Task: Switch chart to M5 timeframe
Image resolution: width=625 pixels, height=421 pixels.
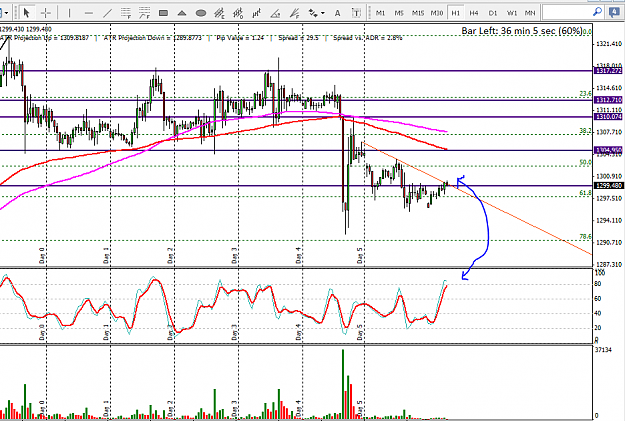Action: click(x=399, y=13)
